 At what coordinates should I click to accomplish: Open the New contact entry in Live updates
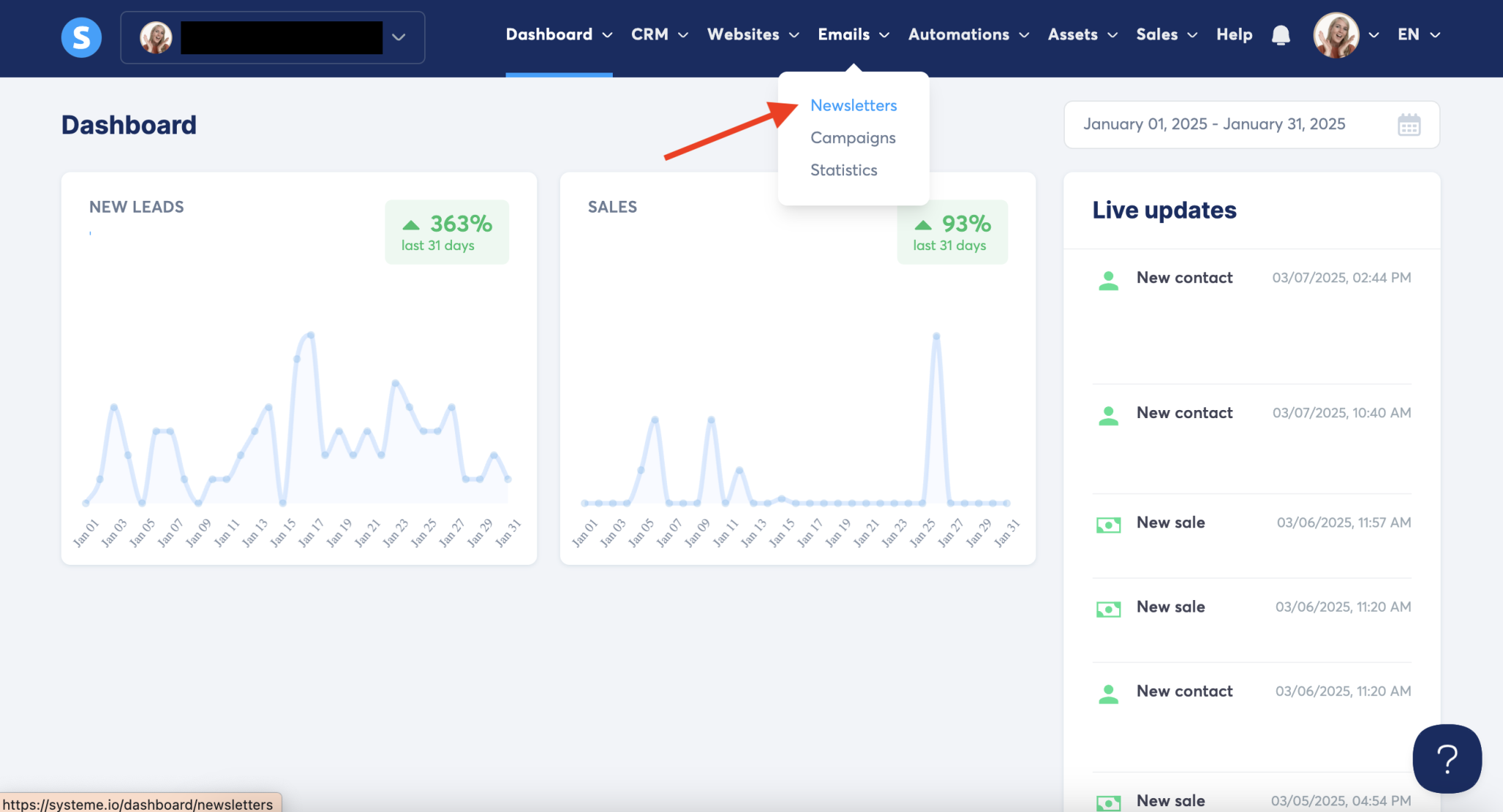(1184, 277)
